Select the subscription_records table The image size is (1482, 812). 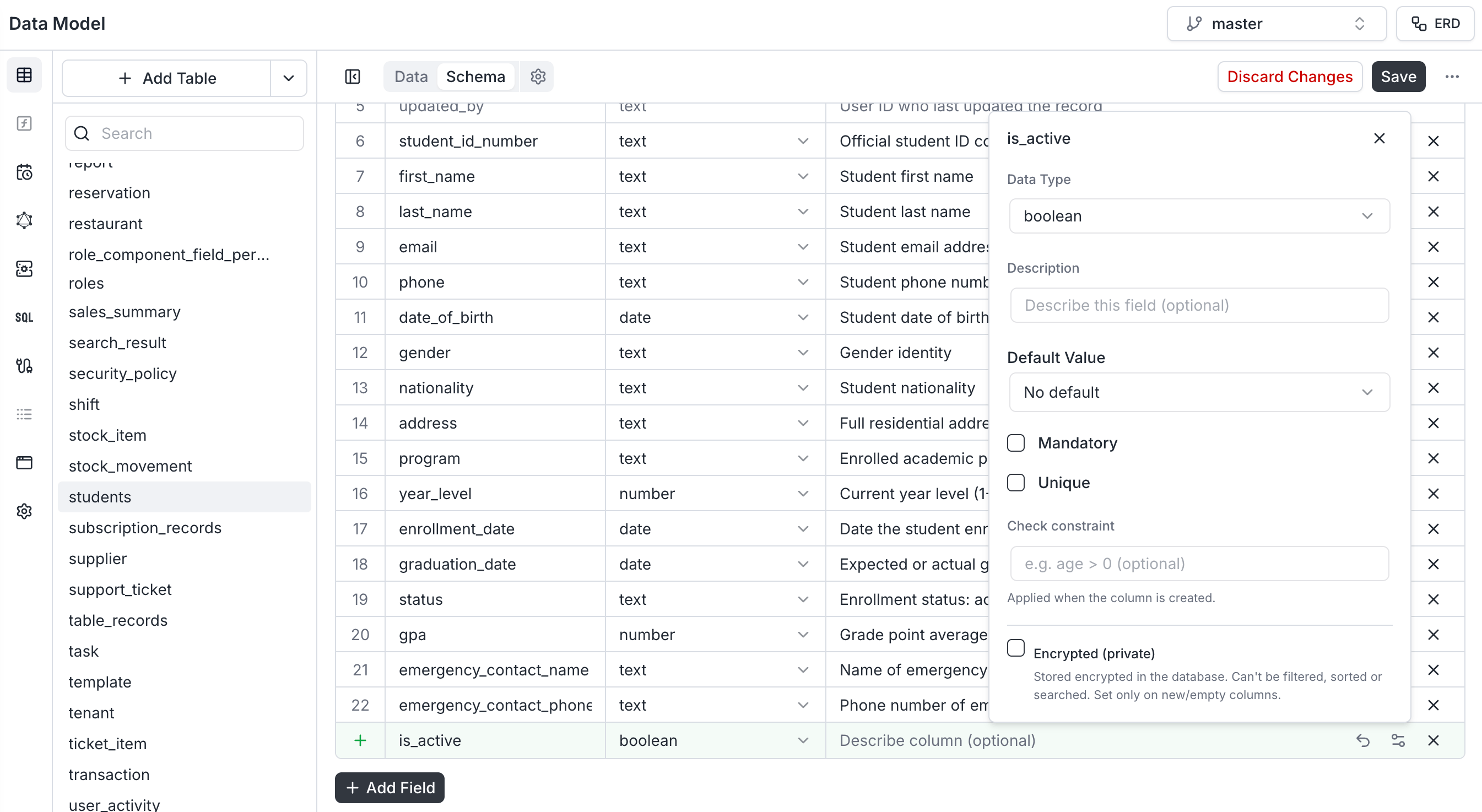(184, 528)
